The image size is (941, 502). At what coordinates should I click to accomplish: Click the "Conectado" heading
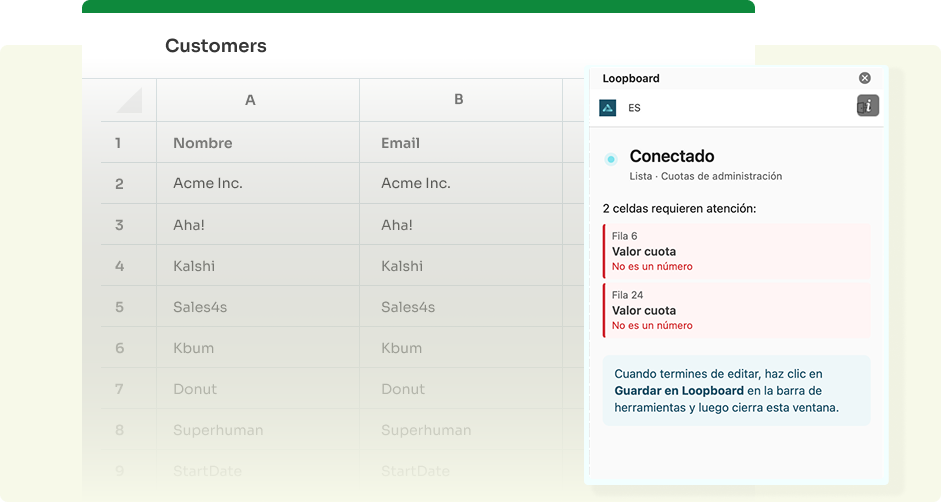click(x=672, y=156)
